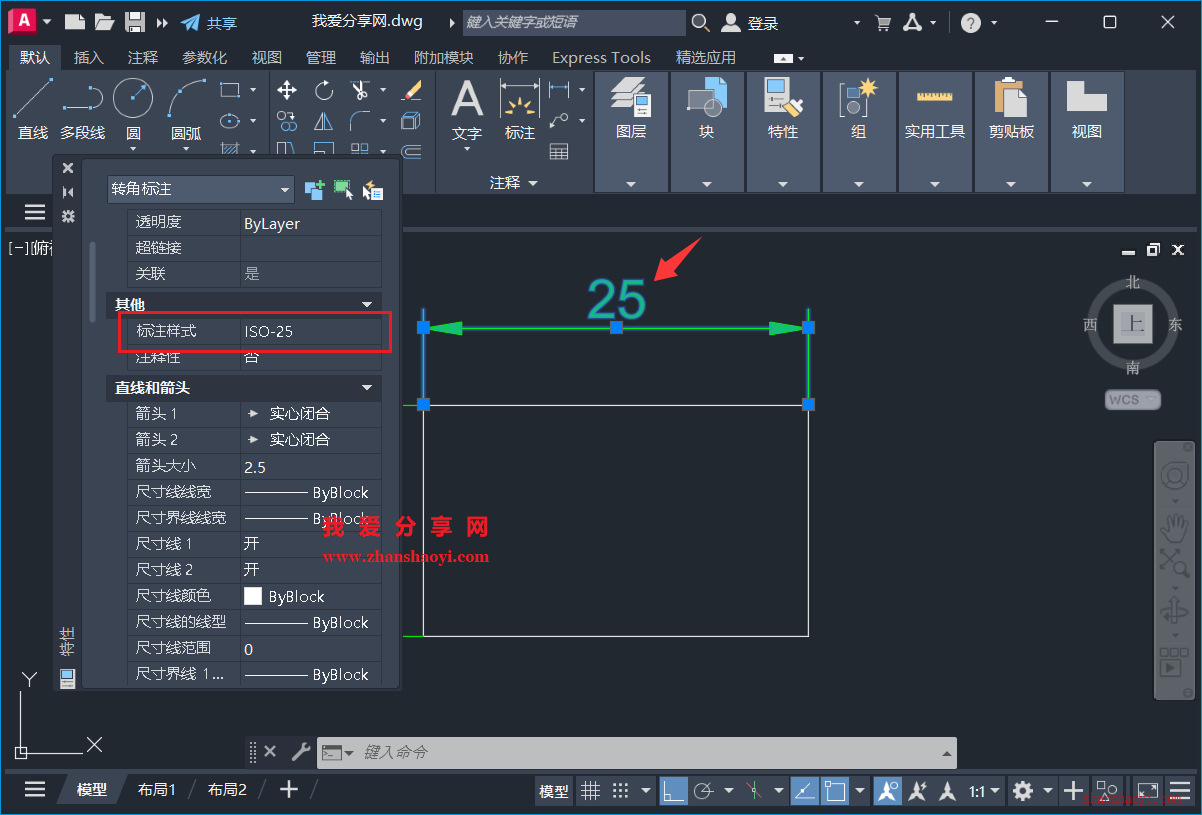Select the Arc (圆弧) tool
1202x815 pixels.
[186, 108]
